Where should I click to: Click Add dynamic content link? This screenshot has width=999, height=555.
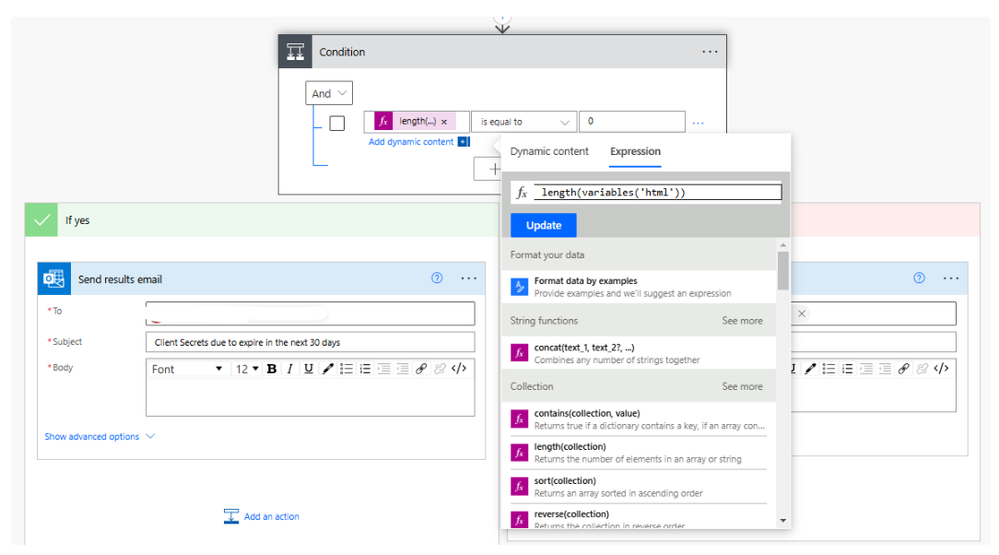tap(411, 141)
